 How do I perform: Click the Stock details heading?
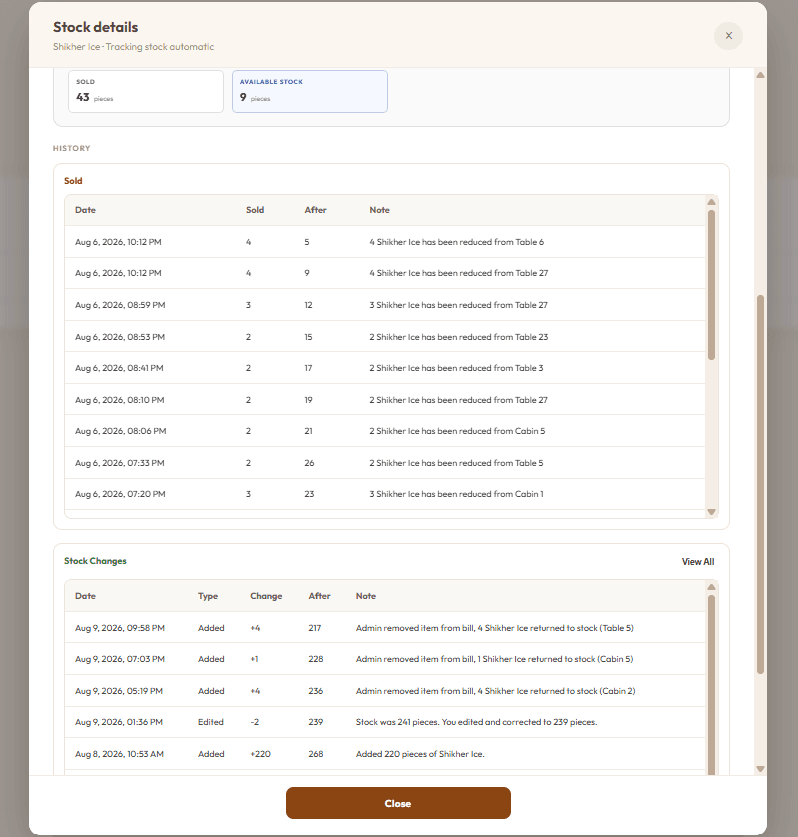click(96, 27)
